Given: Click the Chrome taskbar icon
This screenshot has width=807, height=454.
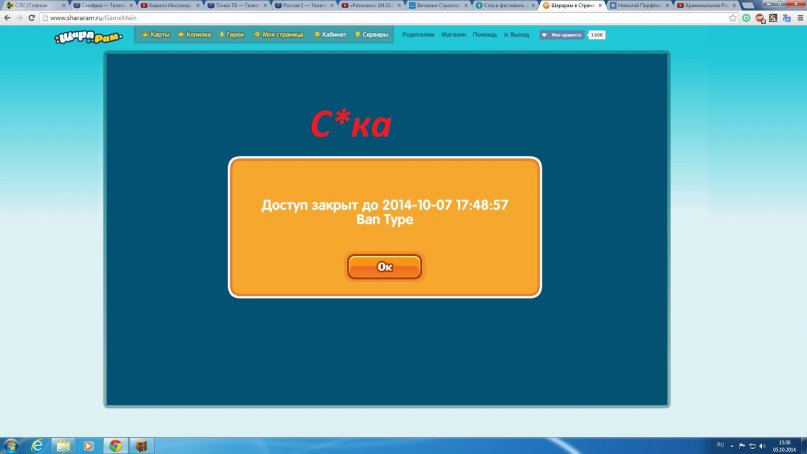Looking at the screenshot, I should coord(115,445).
